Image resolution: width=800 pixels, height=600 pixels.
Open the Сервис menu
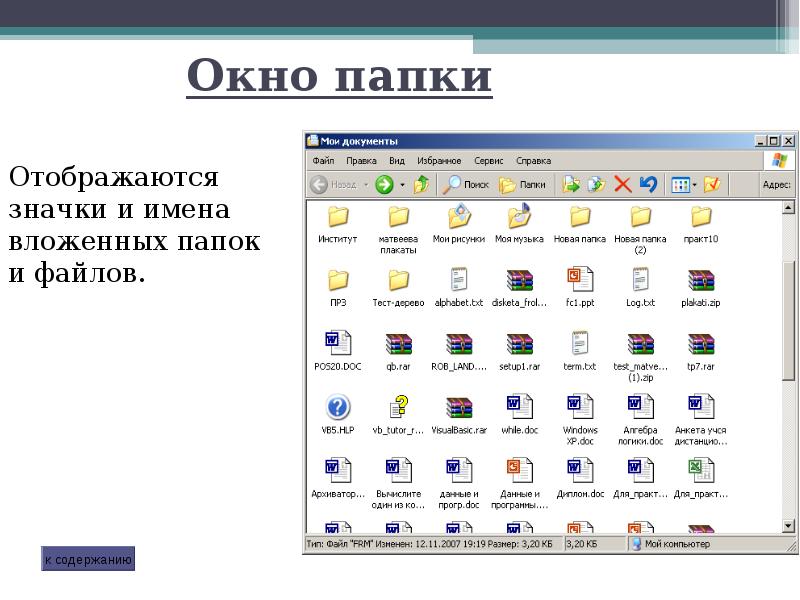pyautogui.click(x=488, y=160)
